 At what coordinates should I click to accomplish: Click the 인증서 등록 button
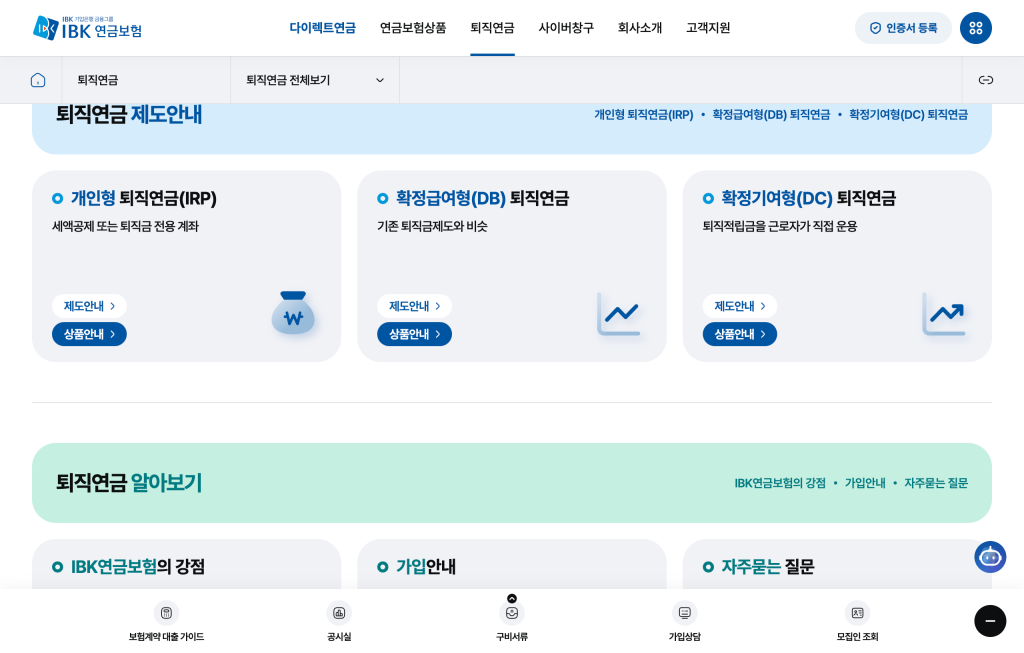(903, 28)
